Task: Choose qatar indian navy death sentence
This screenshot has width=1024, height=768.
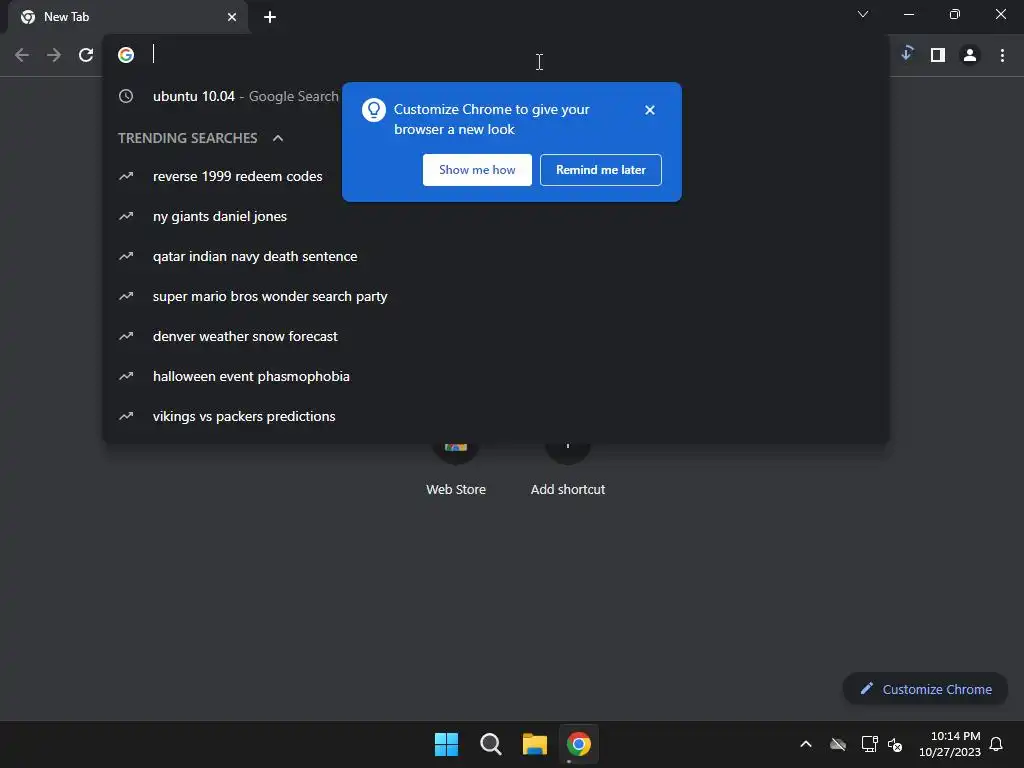Action: click(x=496, y=256)
